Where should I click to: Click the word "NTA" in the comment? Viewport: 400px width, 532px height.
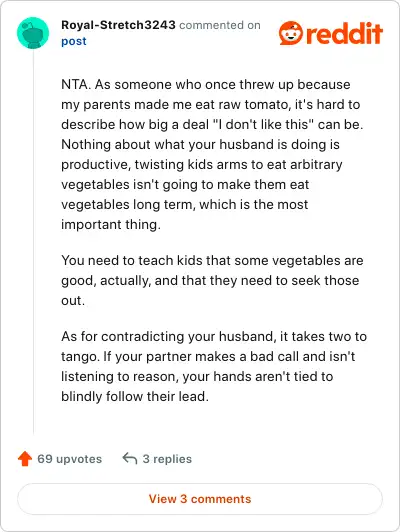click(x=74, y=84)
